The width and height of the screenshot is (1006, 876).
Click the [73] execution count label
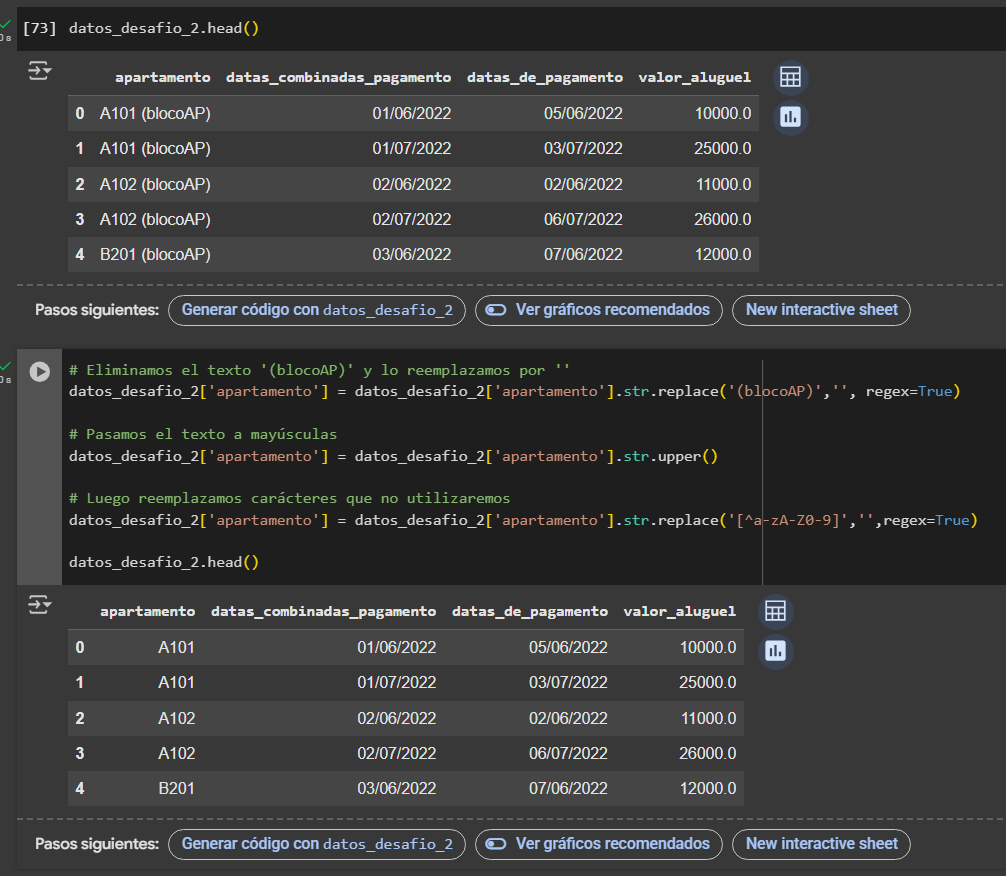click(40, 28)
